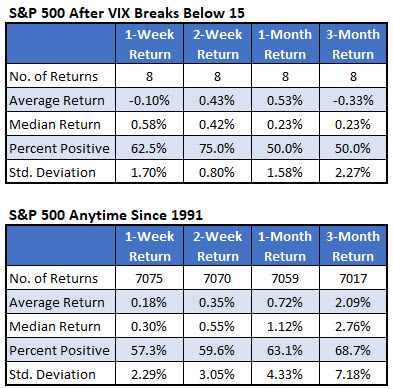Image resolution: width=393 pixels, height=389 pixels.
Task: Click the 'S&P 500 After VIX Breaks Below 15' title
Action: pos(127,13)
